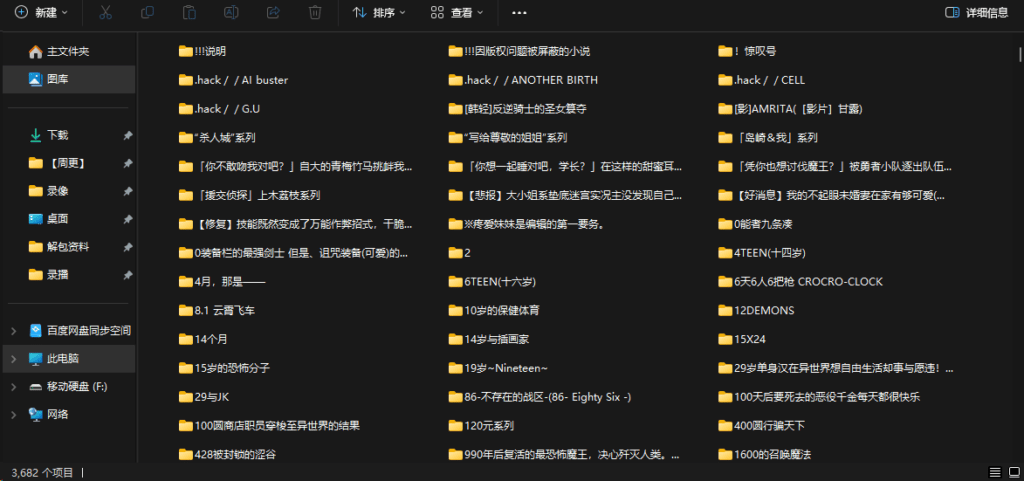Click the Cut scissors icon in toolbar
1024x481 pixels.
(106, 13)
